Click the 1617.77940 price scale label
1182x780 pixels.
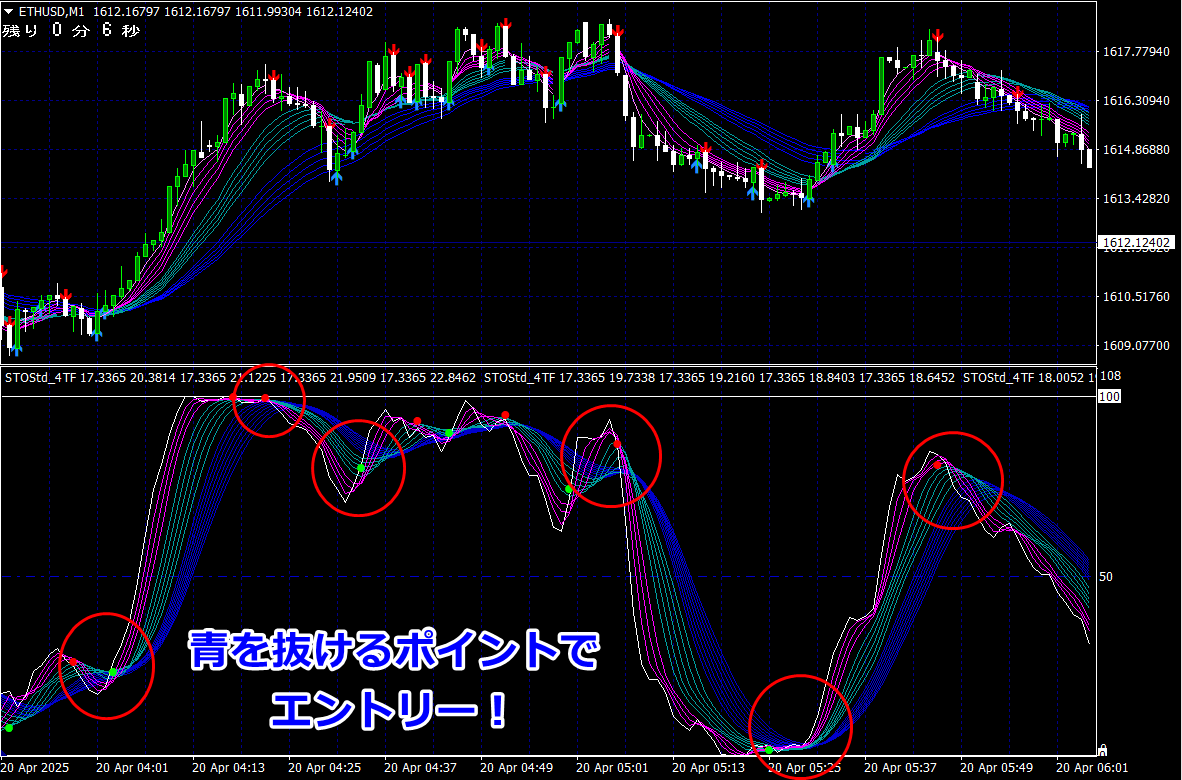1137,52
